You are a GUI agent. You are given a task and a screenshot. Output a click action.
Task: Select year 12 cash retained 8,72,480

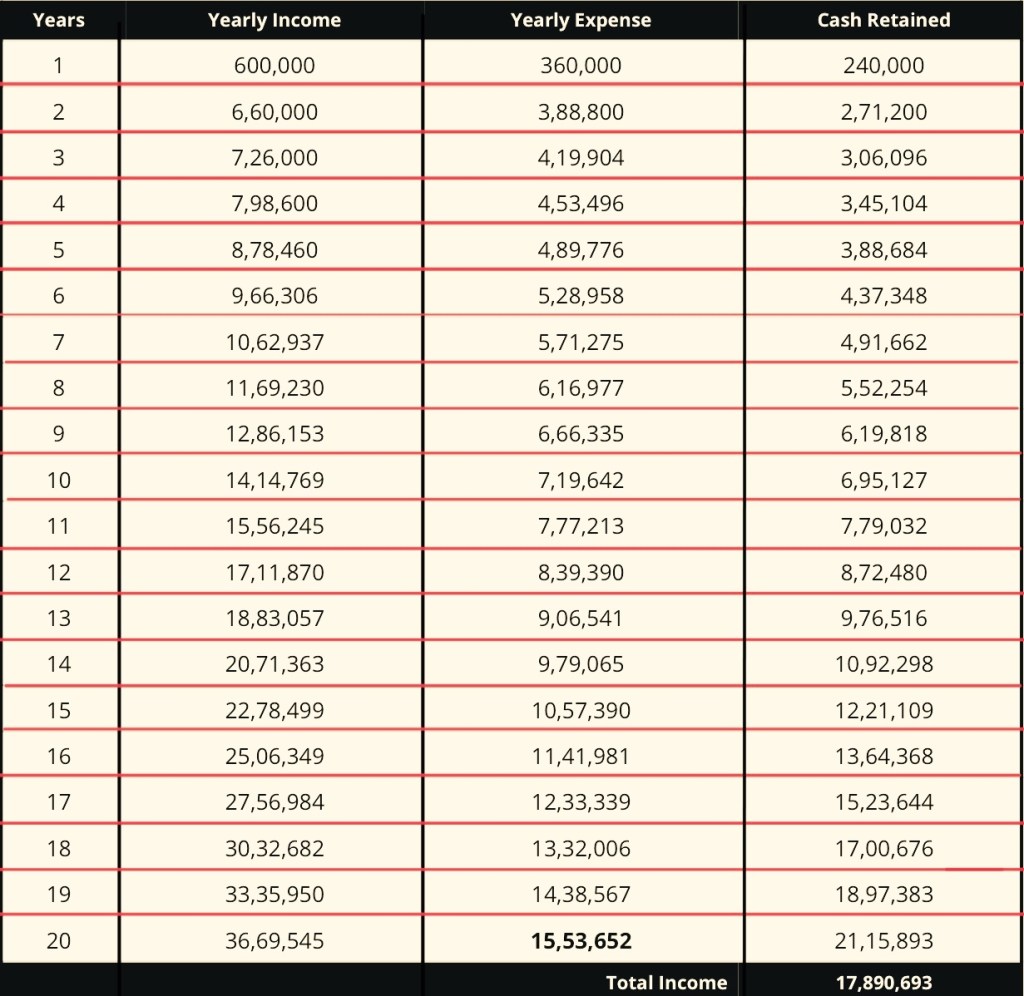point(884,573)
